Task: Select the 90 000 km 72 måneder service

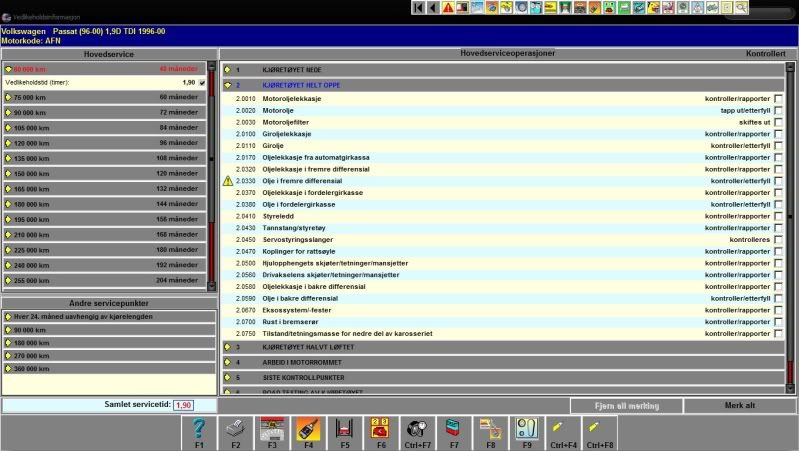Action: pyautogui.click(x=104, y=113)
